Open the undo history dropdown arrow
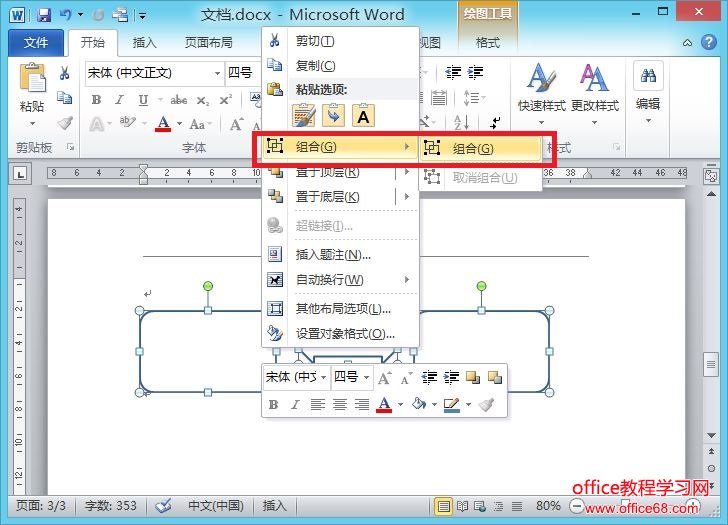 click(x=80, y=15)
